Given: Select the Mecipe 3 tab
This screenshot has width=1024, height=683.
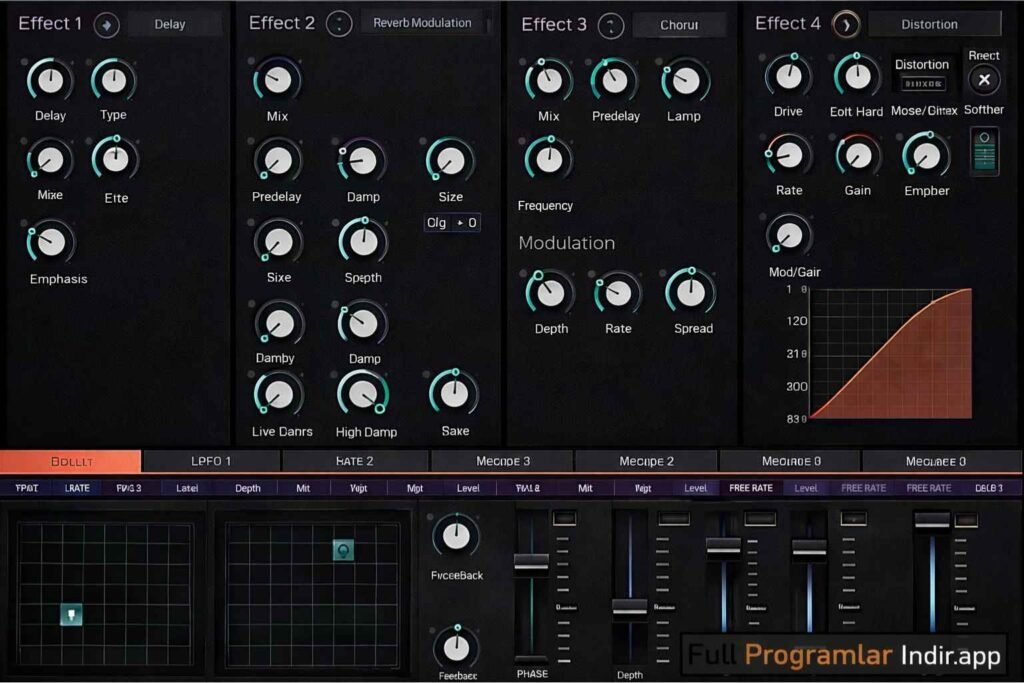Looking at the screenshot, I should coord(504,461).
